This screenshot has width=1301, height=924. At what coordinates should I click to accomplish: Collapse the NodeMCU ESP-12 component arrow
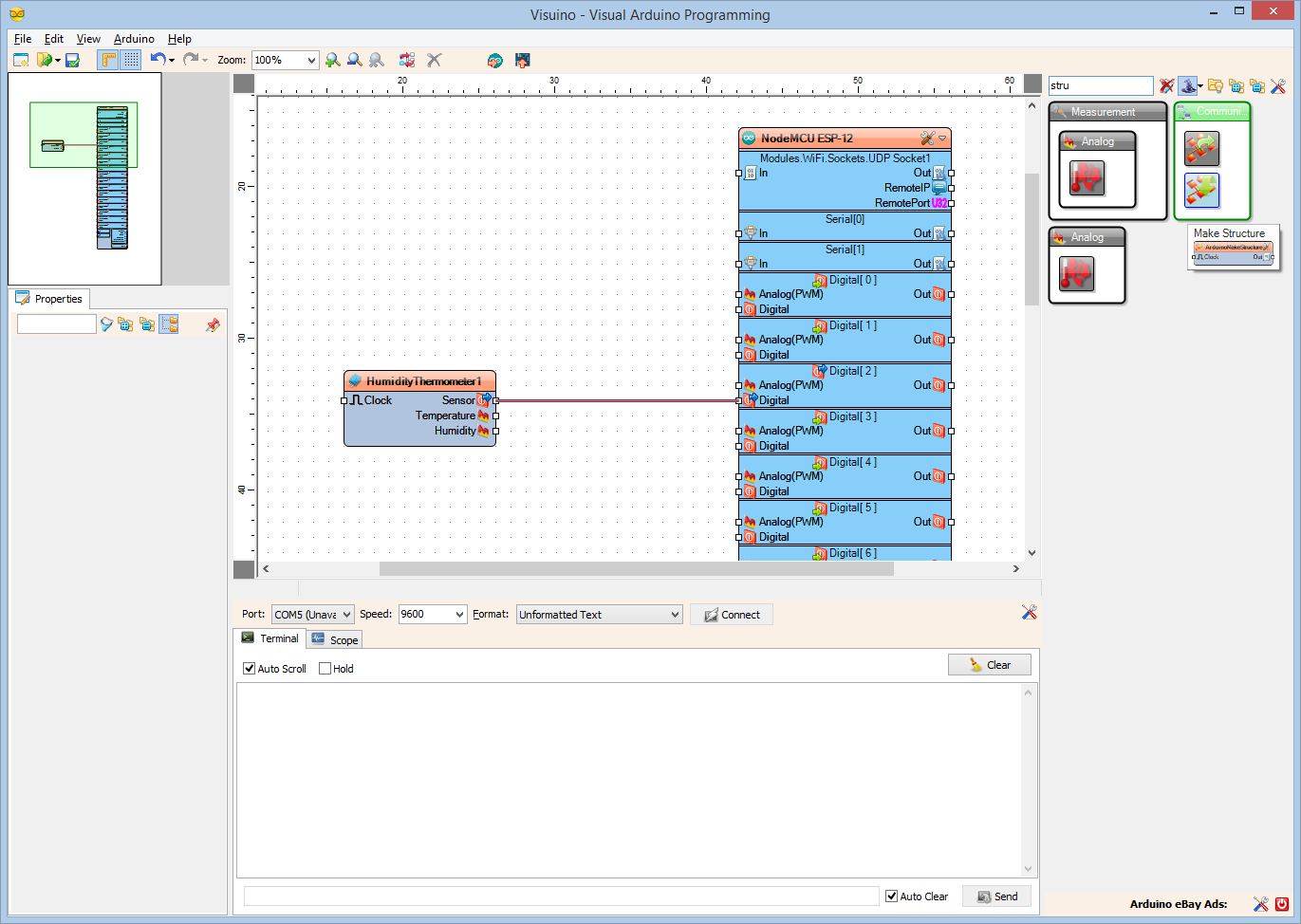click(x=942, y=139)
